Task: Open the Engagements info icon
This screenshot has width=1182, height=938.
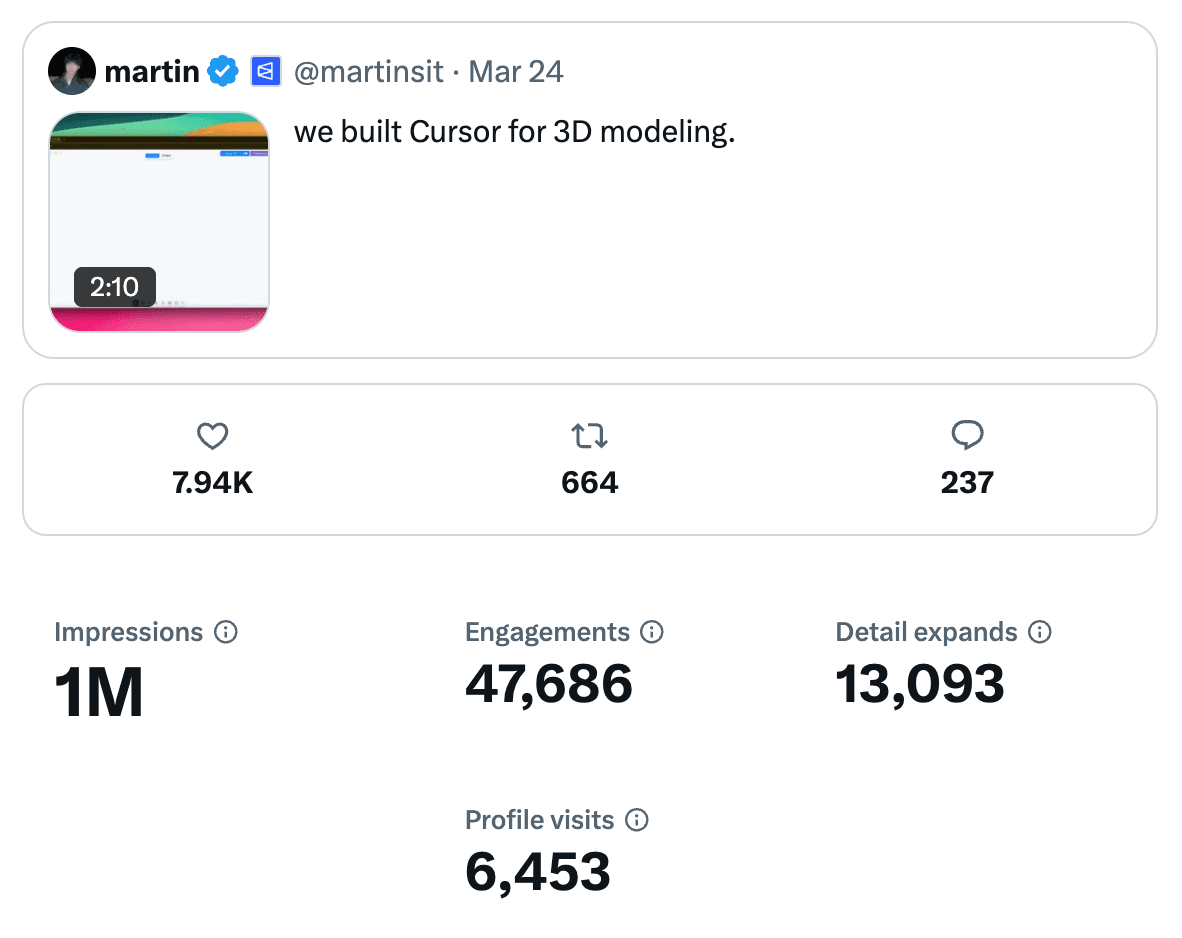Action: pyautogui.click(x=652, y=632)
